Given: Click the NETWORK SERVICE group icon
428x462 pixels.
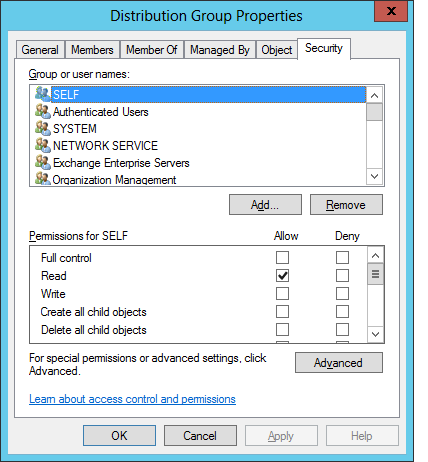Looking at the screenshot, I should tap(43, 145).
